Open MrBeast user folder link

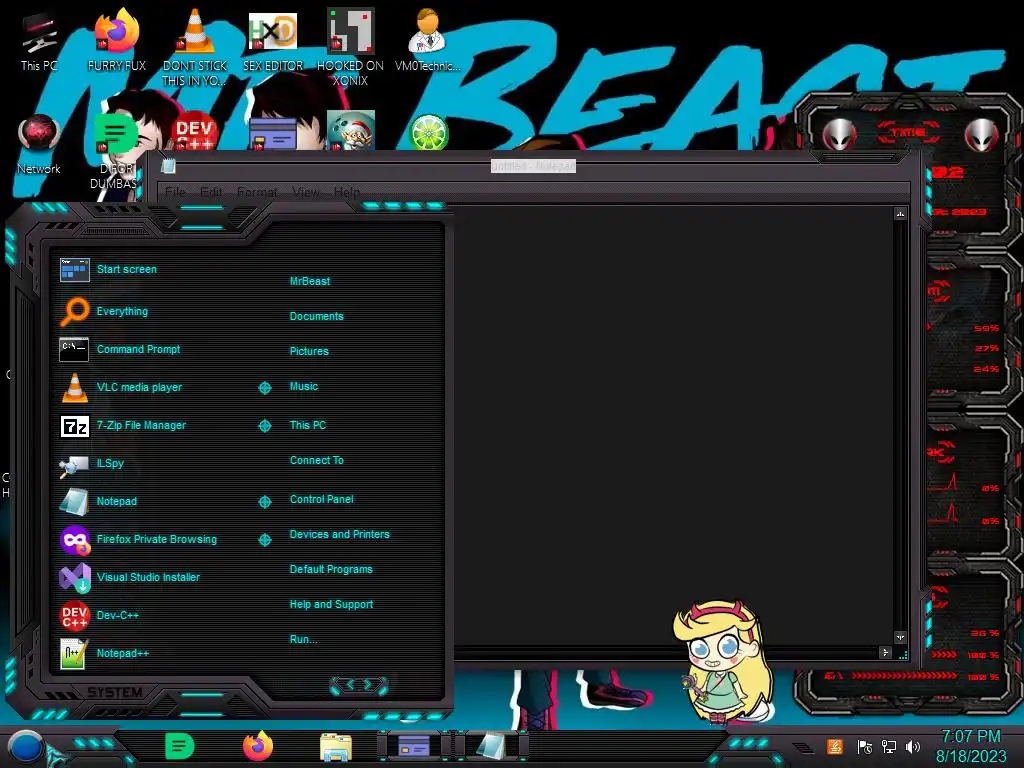[x=310, y=281]
